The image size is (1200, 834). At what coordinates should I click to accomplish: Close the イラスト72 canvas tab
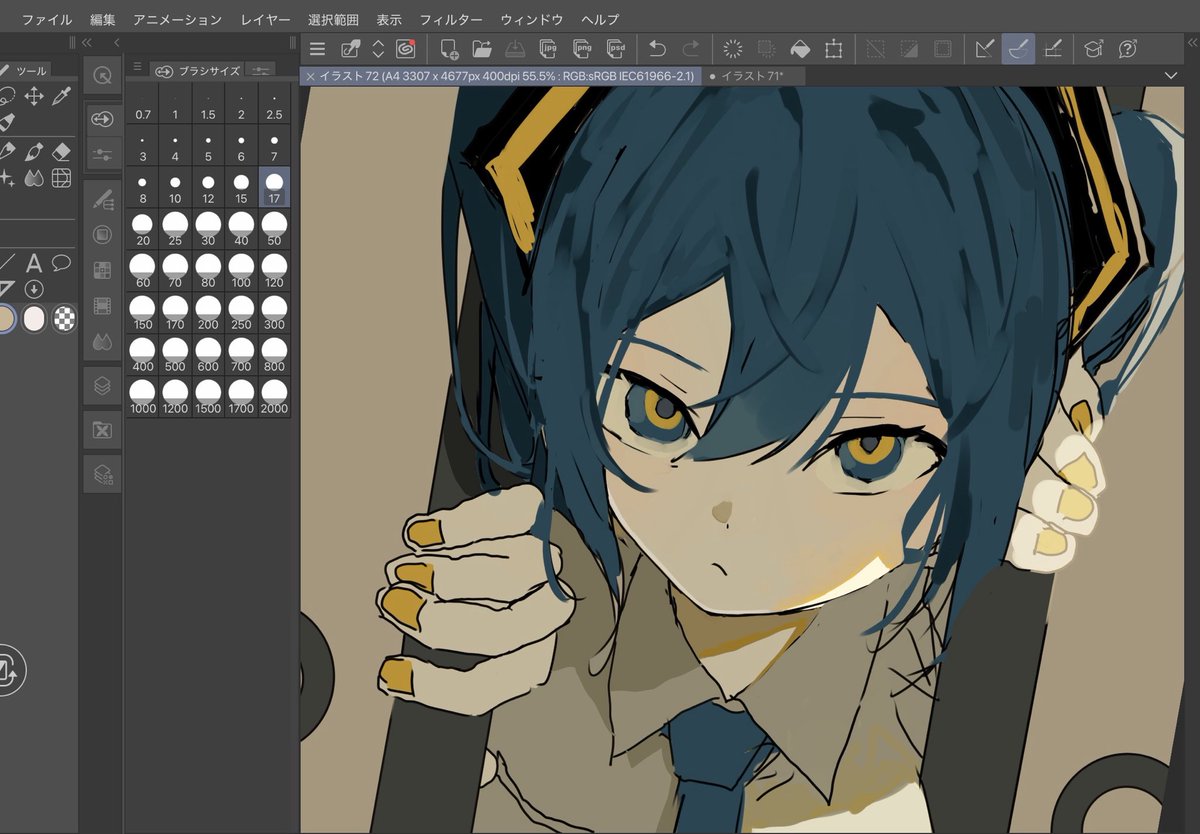(x=311, y=76)
